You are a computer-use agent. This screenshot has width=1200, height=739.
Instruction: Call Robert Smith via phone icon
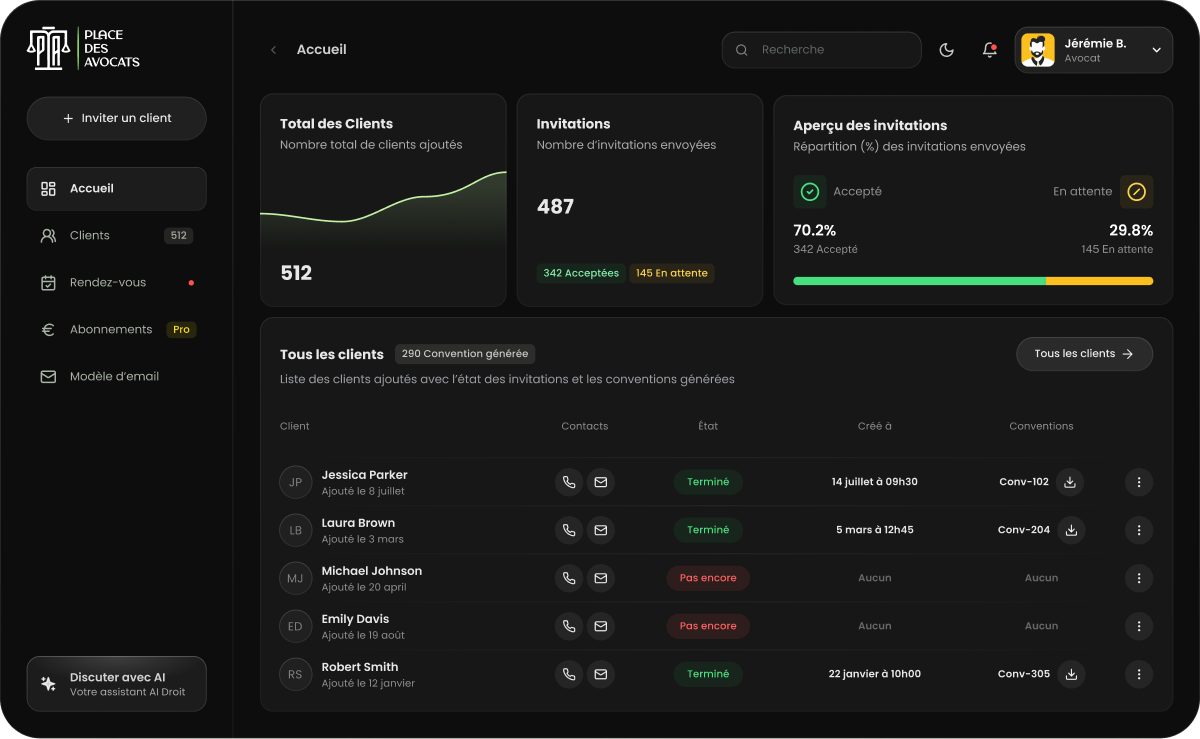tap(569, 674)
